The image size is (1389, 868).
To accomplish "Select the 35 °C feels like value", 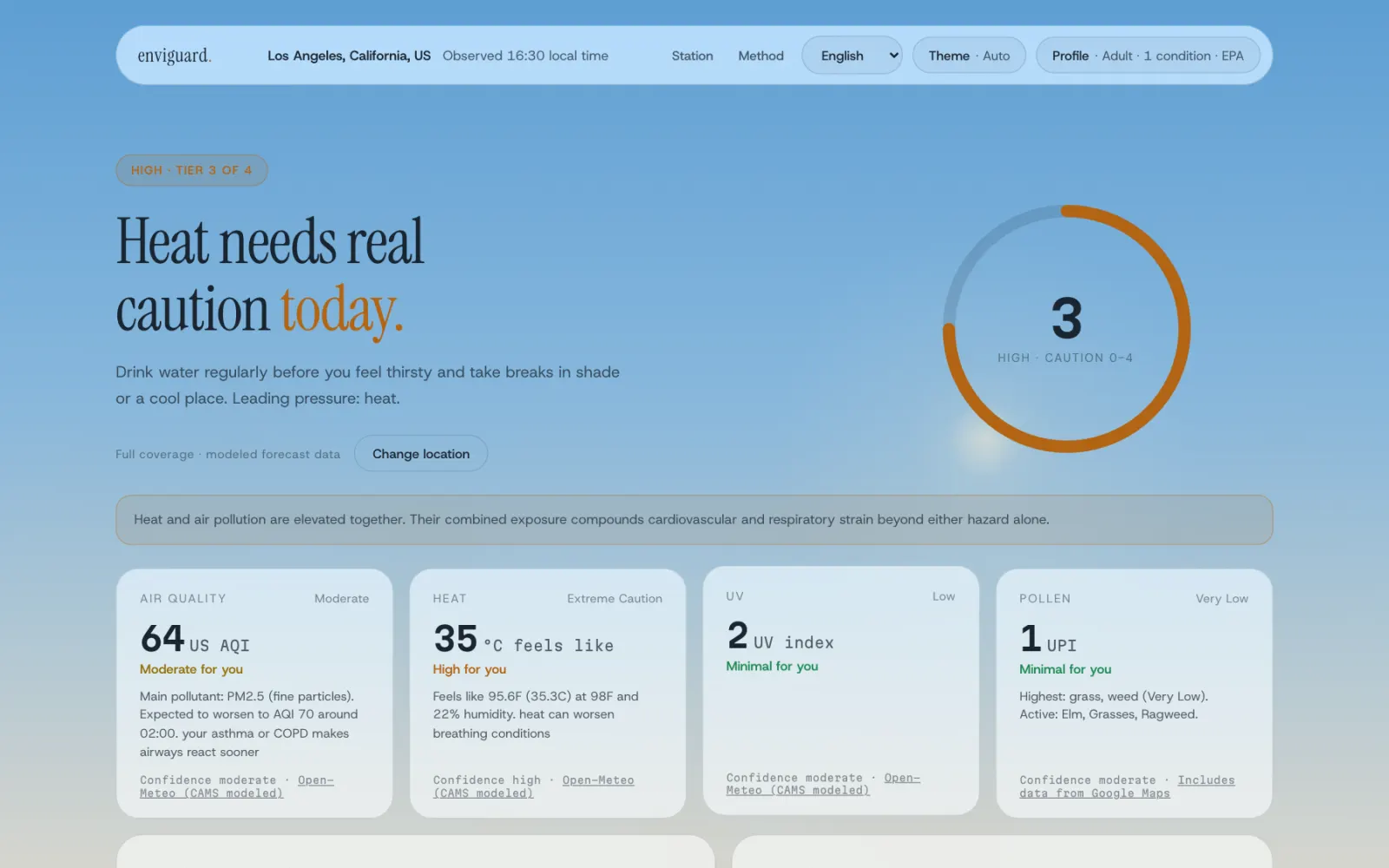I will (x=523, y=640).
